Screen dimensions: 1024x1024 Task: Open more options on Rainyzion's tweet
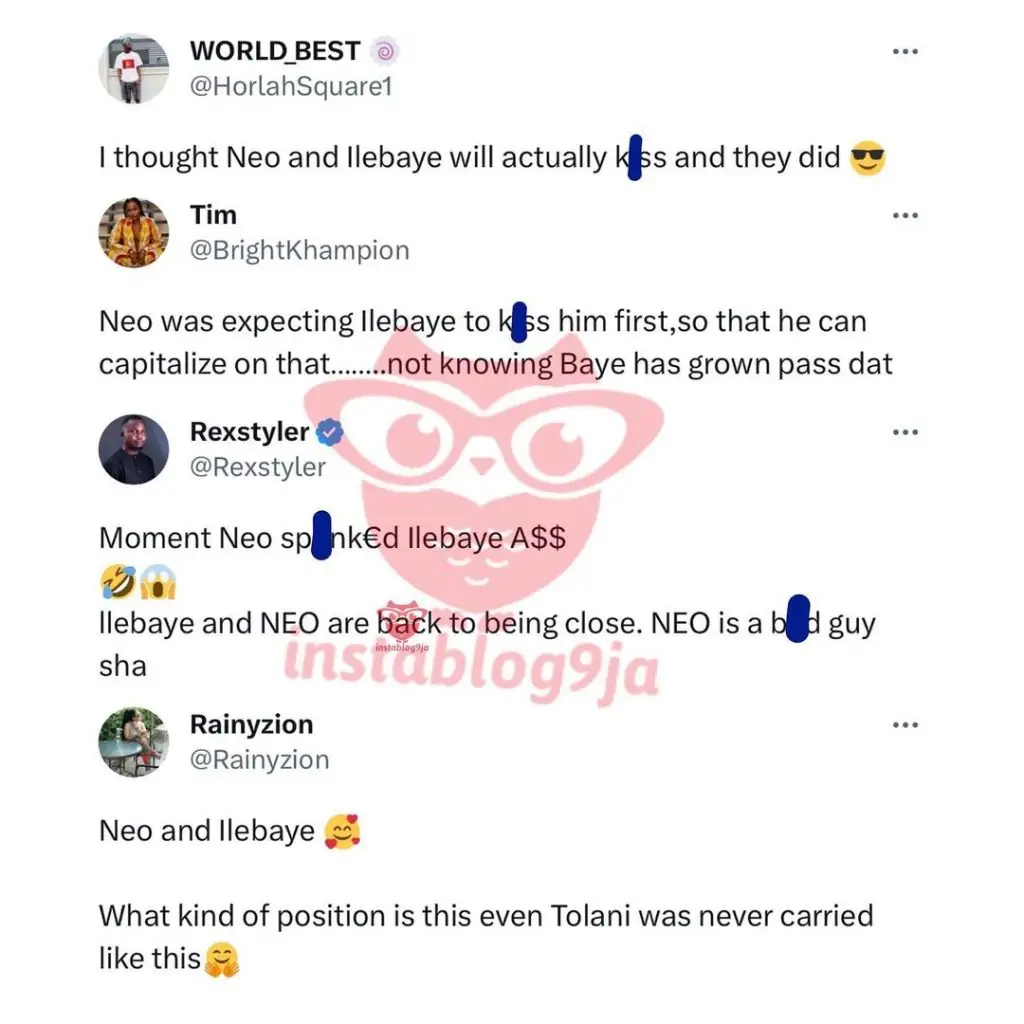coord(905,725)
